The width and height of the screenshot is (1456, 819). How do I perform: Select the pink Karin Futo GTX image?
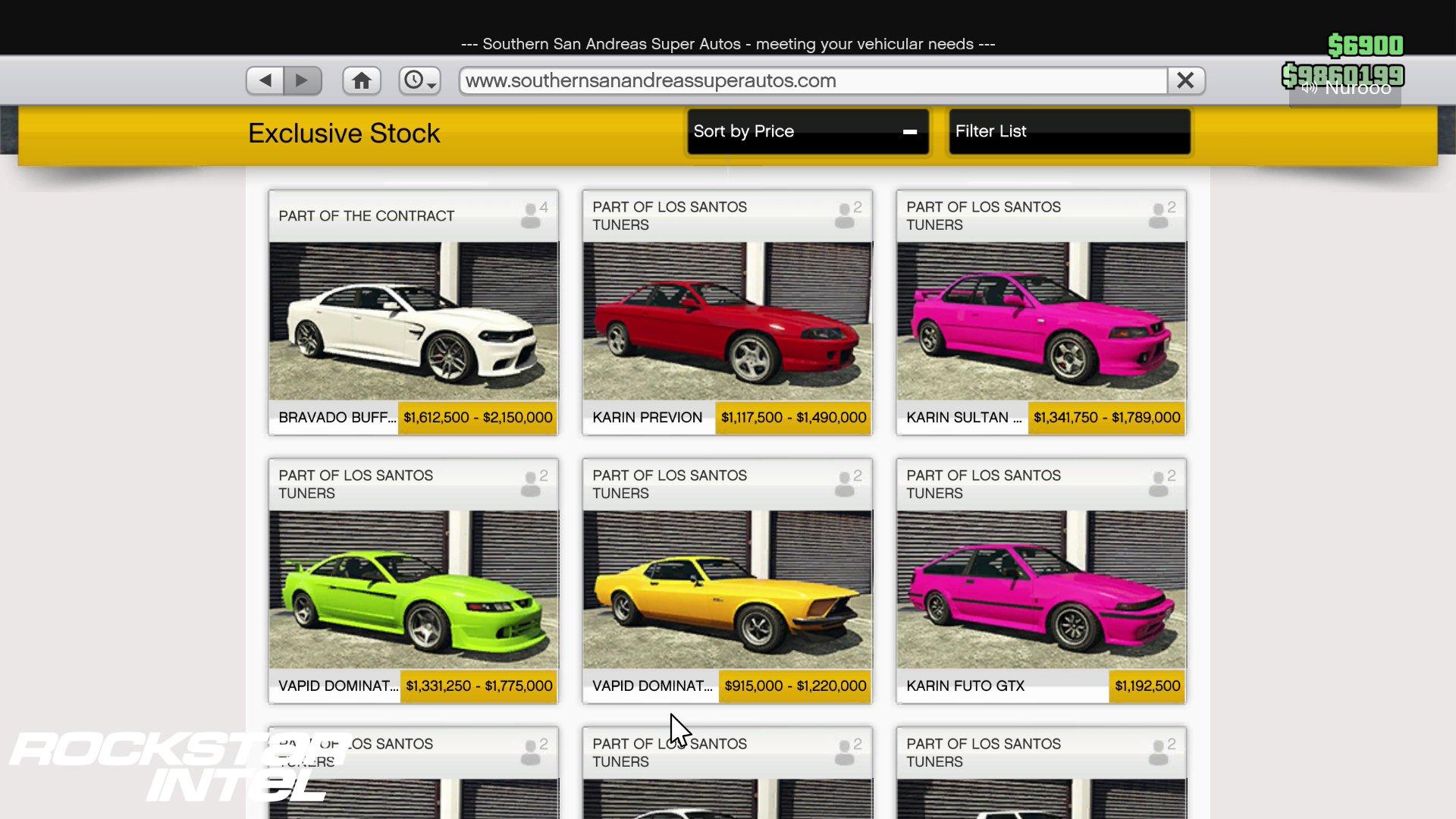pyautogui.click(x=1041, y=589)
